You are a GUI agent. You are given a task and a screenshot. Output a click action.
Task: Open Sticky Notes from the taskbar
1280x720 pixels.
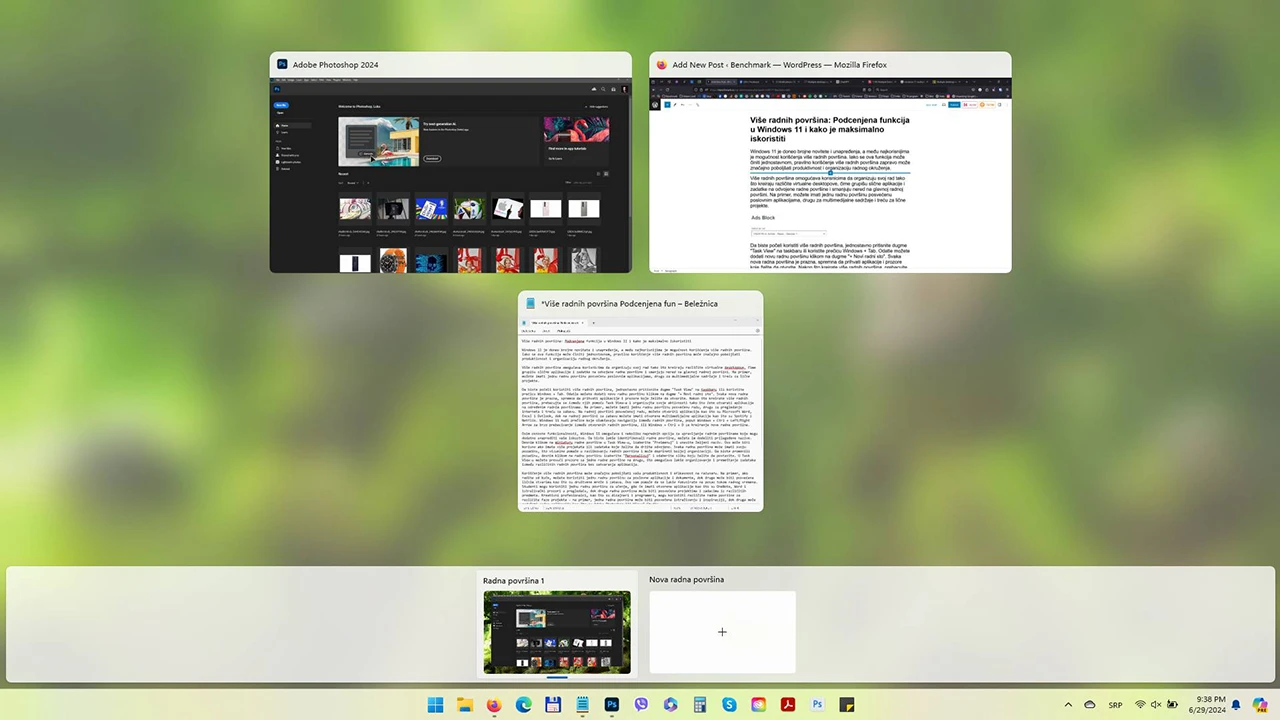(847, 705)
